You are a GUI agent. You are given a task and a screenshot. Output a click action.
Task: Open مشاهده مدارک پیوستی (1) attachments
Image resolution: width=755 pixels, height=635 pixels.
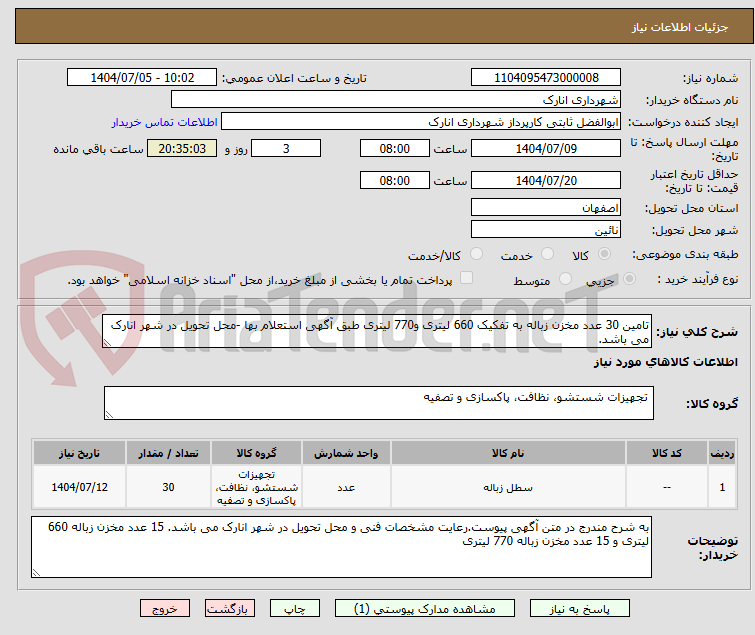[x=425, y=609]
